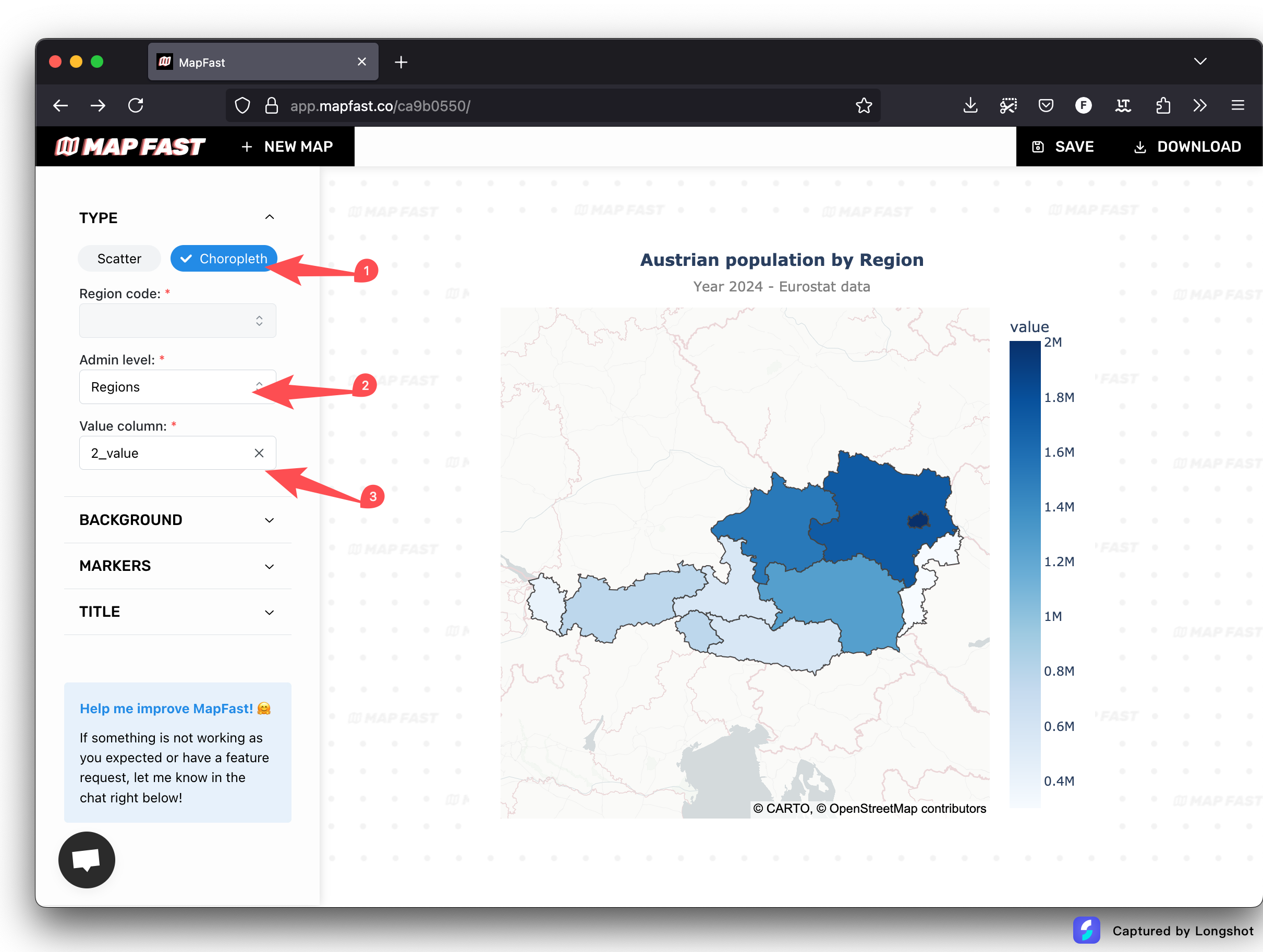Open the Pocket save icon

coord(1046,106)
